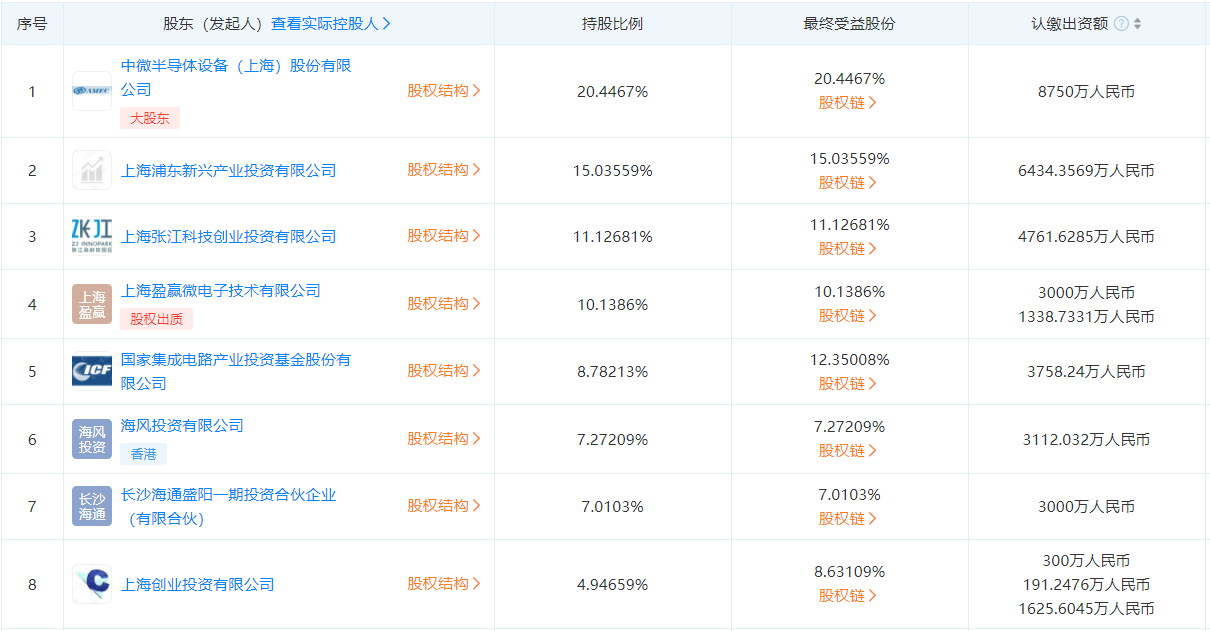Viewport: 1210px width, 631px height.
Task: Click the help question-mark icon beside 认缴出资额
Action: [1121, 24]
